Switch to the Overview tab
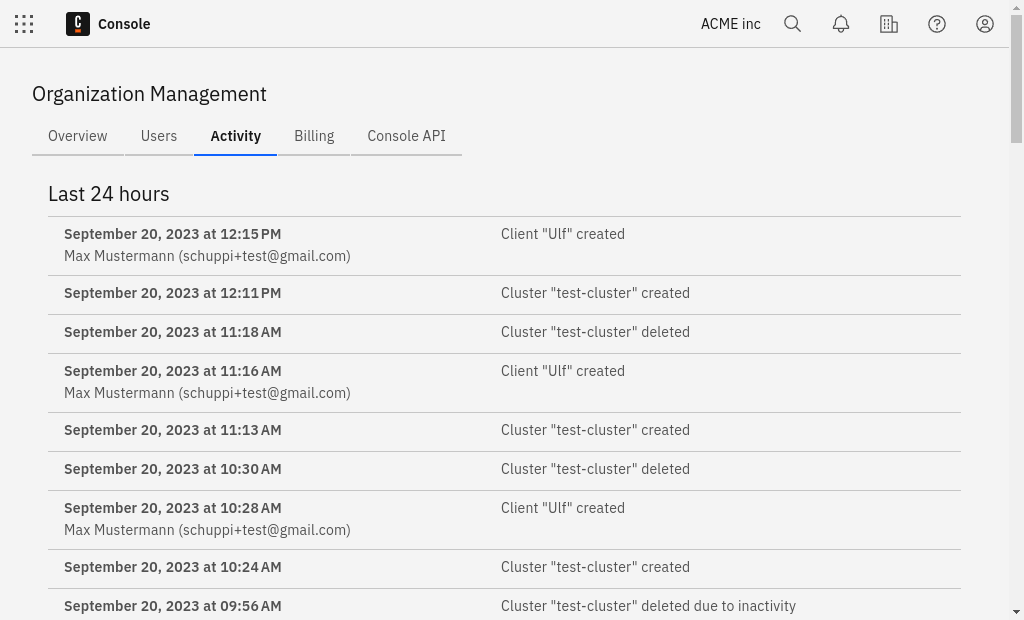This screenshot has height=620, width=1024. pyautogui.click(x=78, y=136)
